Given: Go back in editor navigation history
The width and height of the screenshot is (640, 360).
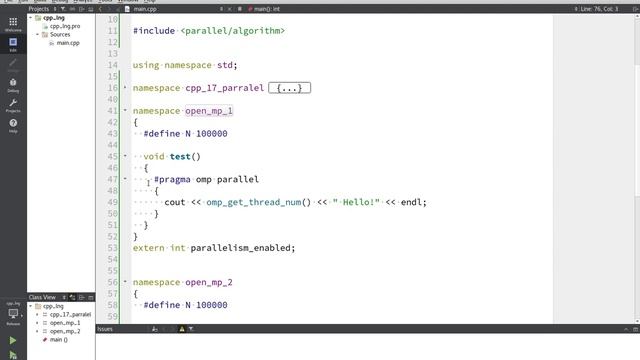Looking at the screenshot, I should point(100,9).
